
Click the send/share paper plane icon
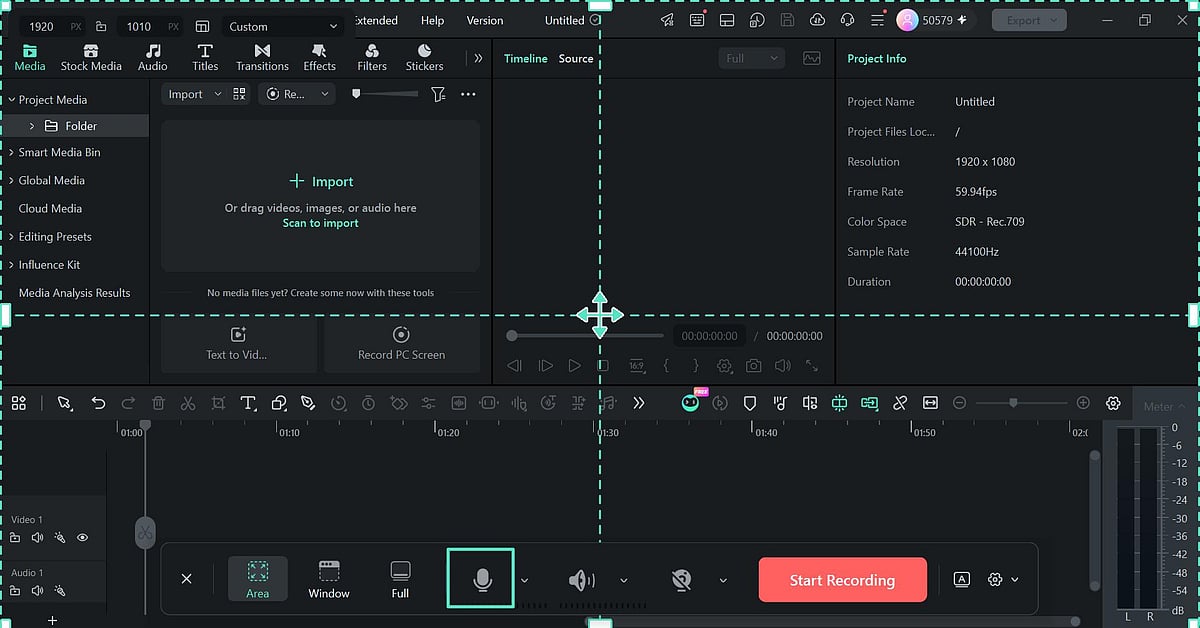pyautogui.click(x=667, y=20)
